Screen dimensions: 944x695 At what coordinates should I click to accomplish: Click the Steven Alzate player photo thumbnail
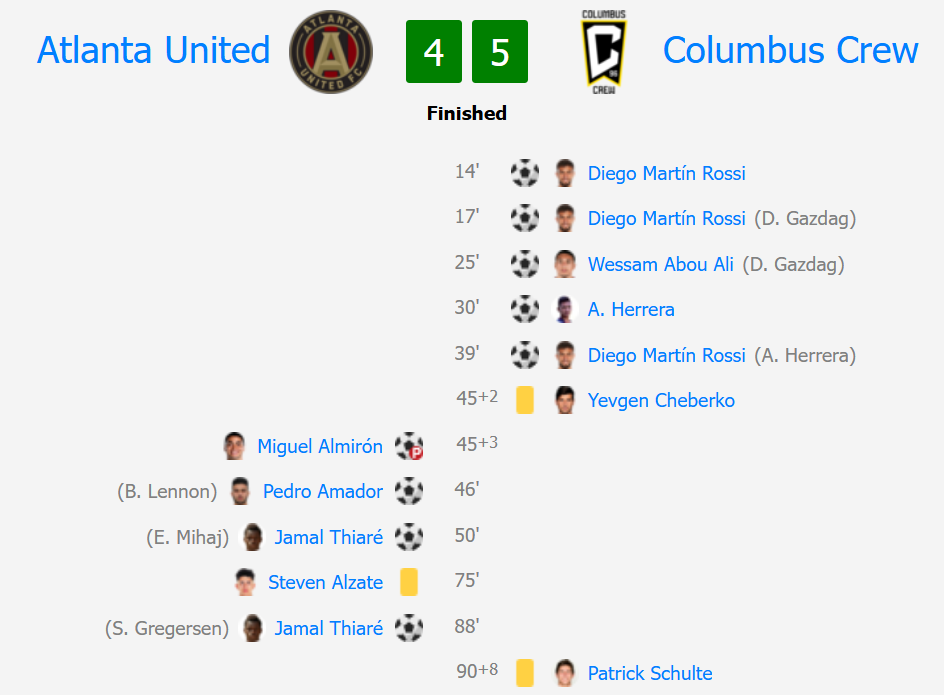coord(245,582)
